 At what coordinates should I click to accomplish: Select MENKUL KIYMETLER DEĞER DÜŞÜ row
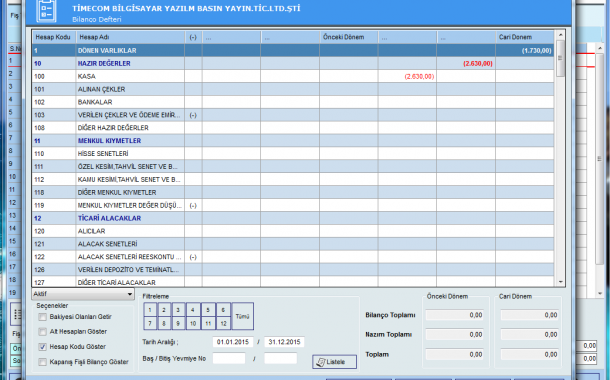(x=293, y=205)
